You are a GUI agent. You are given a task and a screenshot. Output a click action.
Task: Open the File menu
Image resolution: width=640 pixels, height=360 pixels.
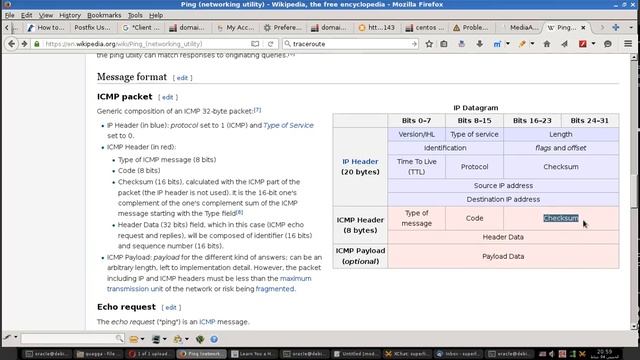coord(9,15)
